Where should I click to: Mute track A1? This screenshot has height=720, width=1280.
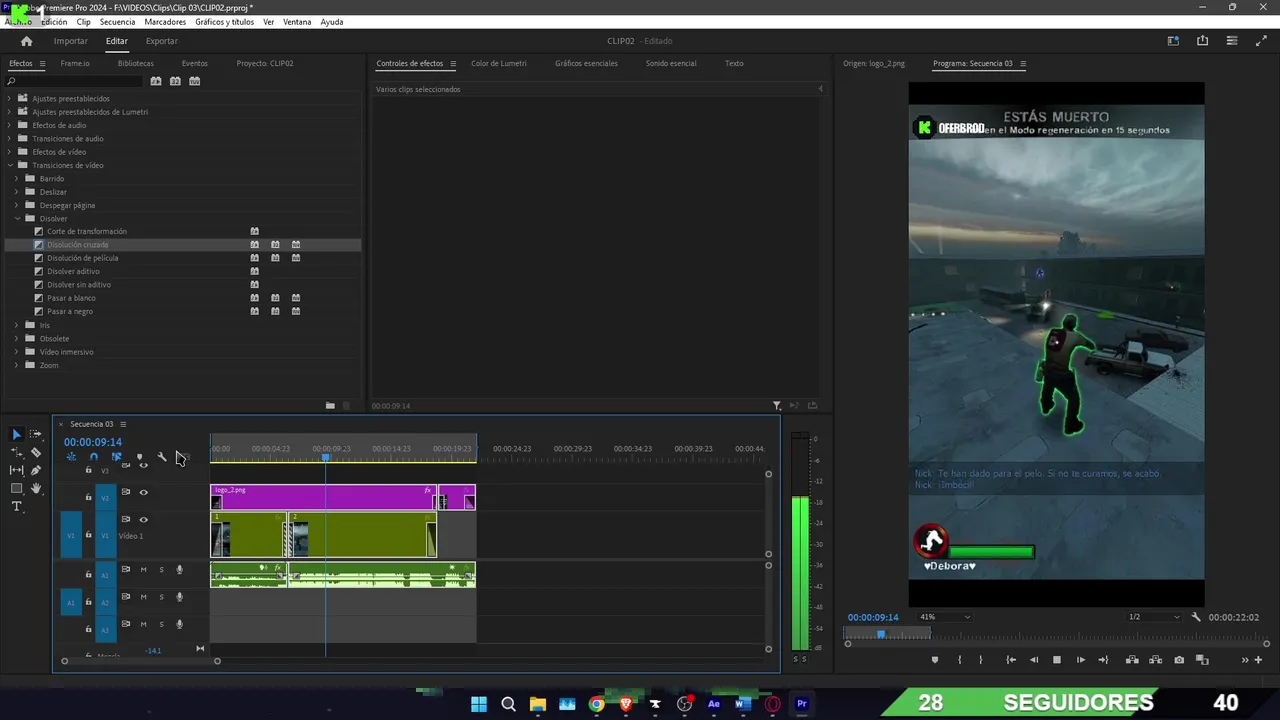tap(143, 570)
